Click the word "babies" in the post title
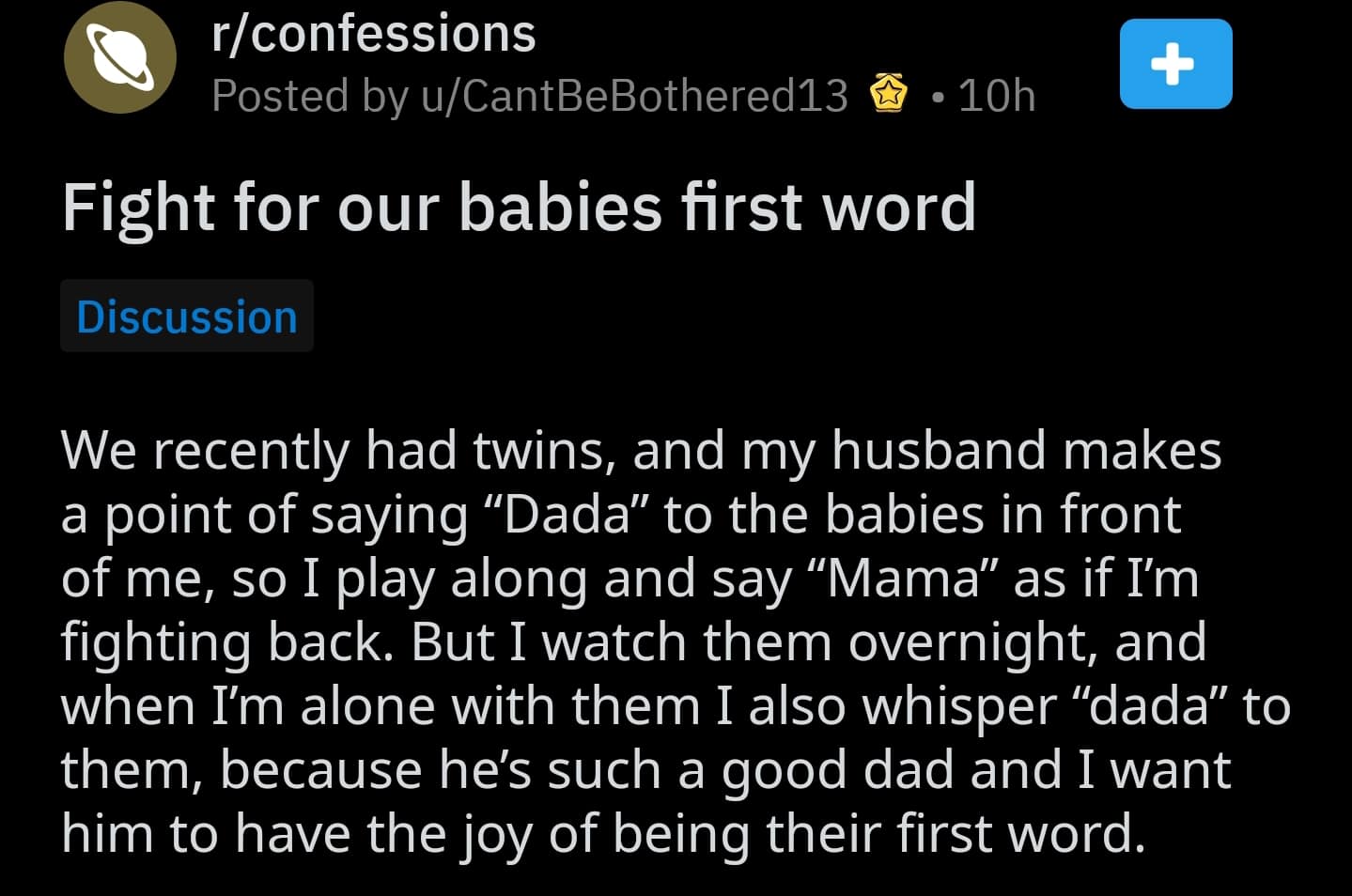 (x=560, y=208)
